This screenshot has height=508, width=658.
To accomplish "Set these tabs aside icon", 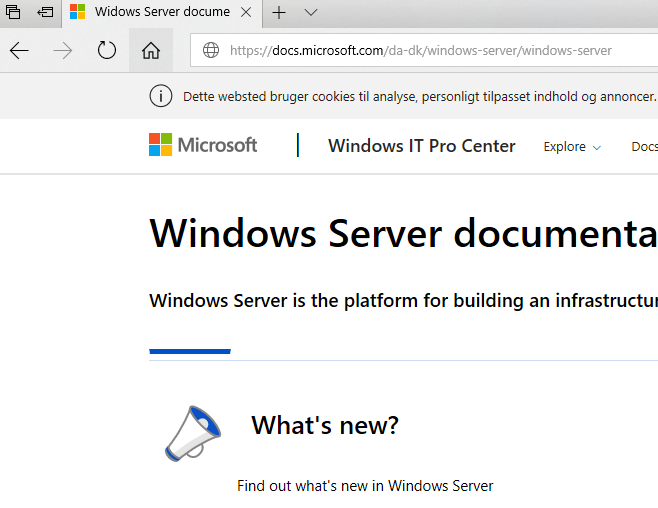I will [x=45, y=12].
